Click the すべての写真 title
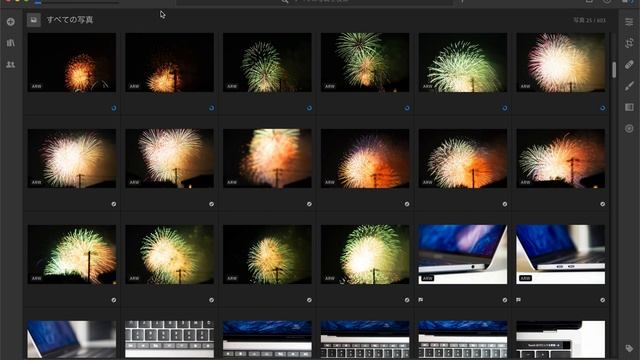Image resolution: width=640 pixels, height=360 pixels. [x=70, y=20]
